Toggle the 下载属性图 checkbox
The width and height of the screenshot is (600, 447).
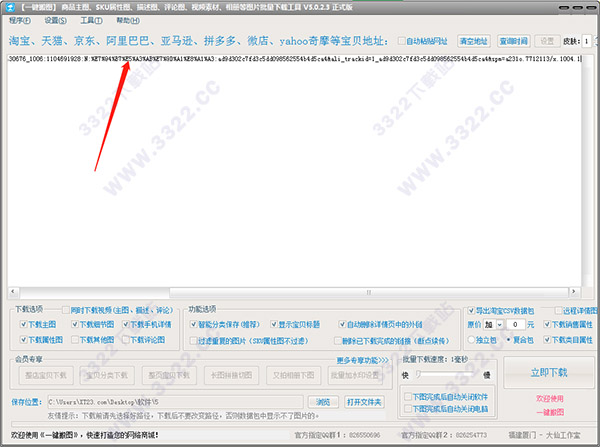pyautogui.click(x=23, y=339)
